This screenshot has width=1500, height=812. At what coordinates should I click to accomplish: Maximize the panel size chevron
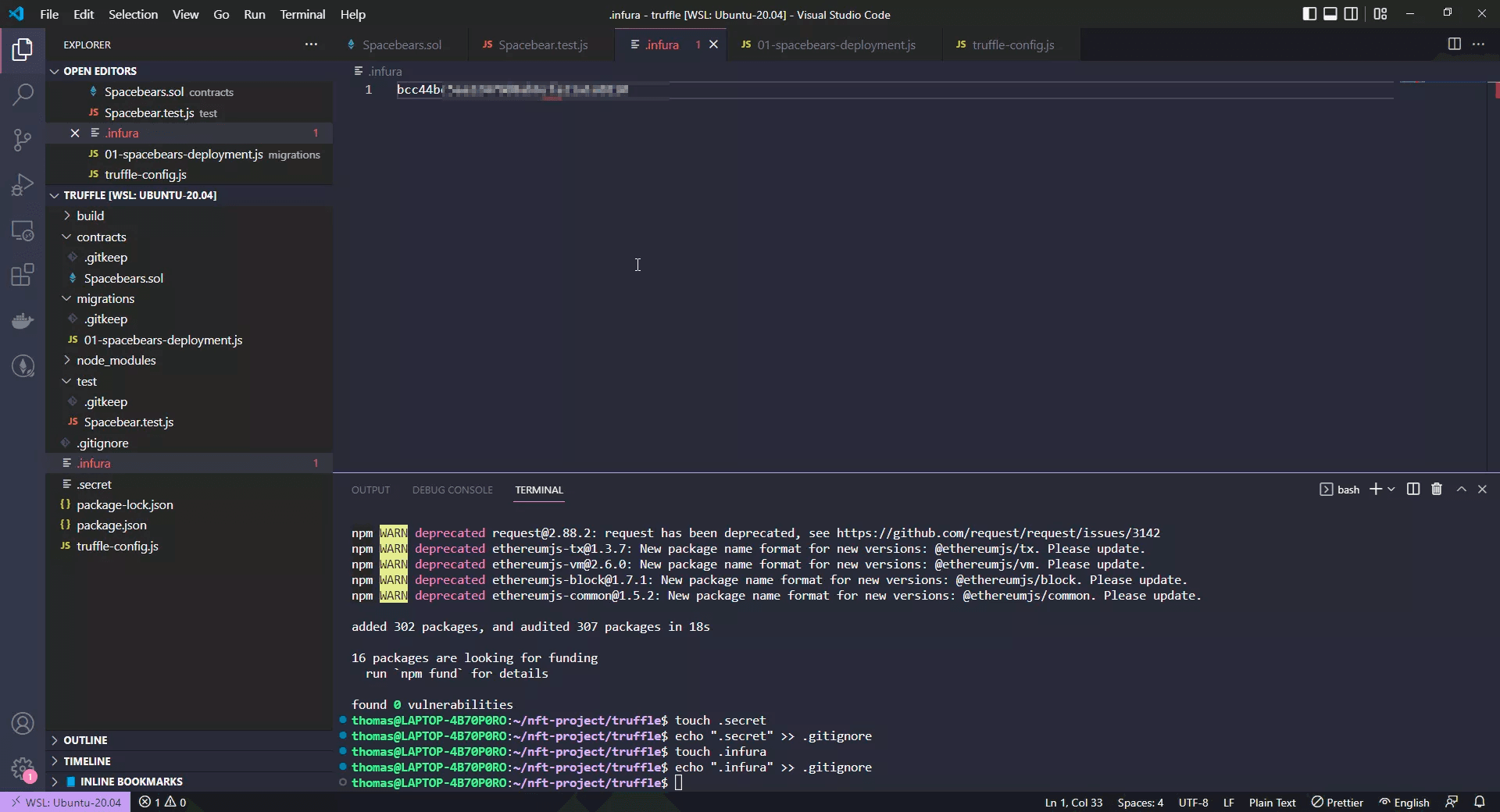point(1461,489)
